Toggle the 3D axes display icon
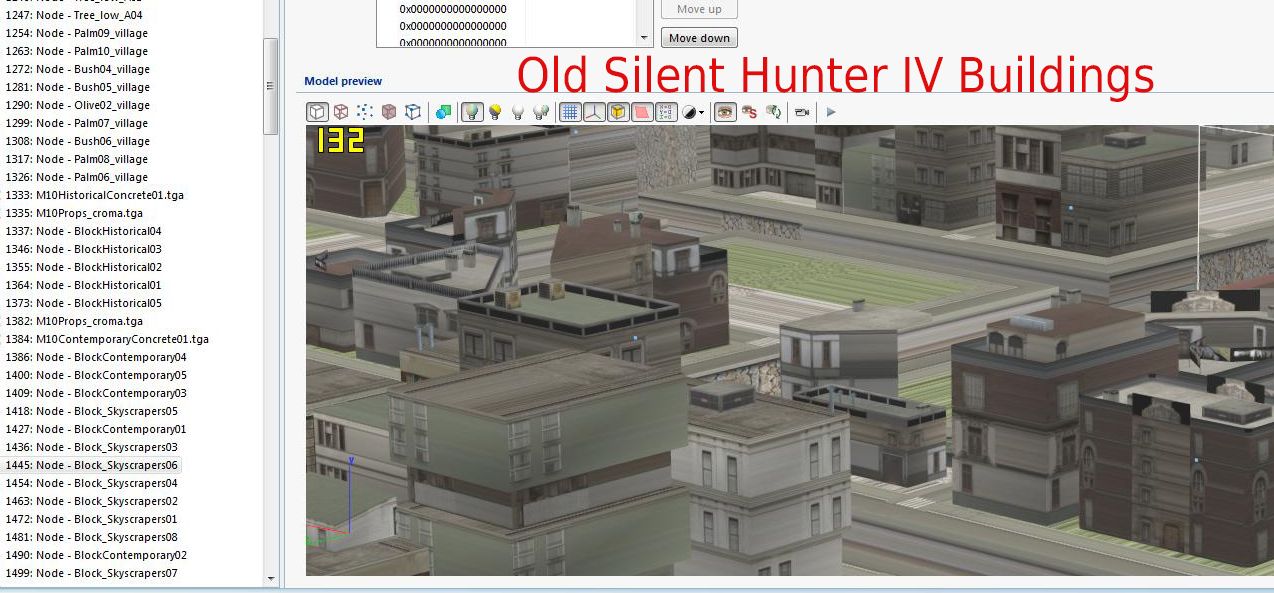Screen dimensions: 1274x593 [594, 112]
